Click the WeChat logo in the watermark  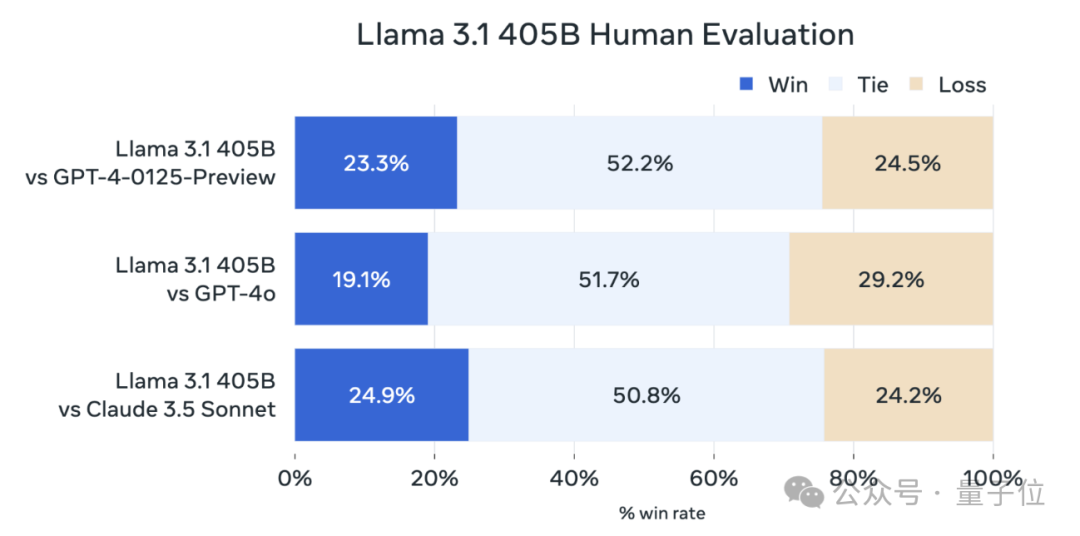(x=806, y=490)
